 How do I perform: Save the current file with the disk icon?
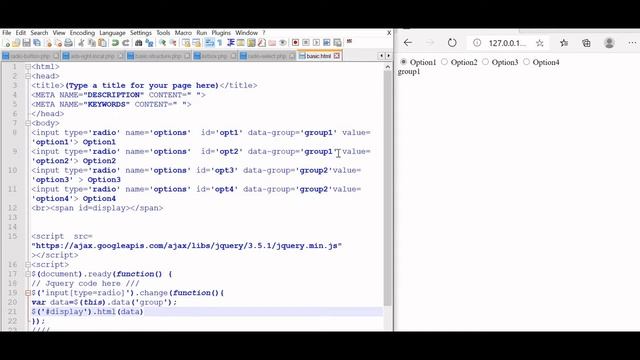tap(27, 42)
